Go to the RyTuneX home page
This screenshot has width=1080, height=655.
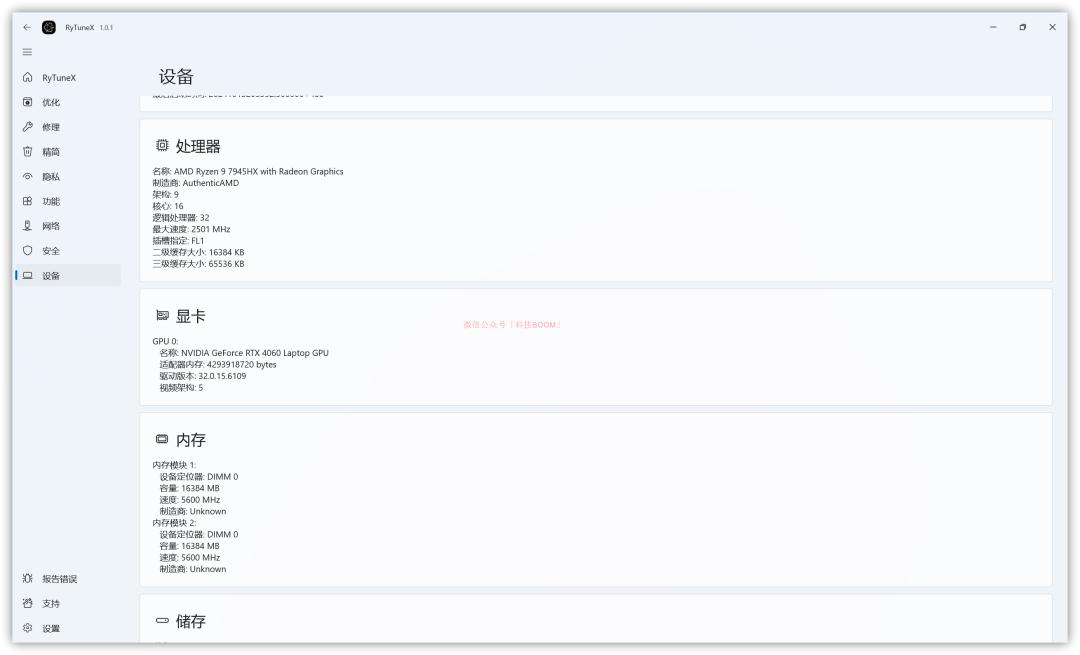58,77
